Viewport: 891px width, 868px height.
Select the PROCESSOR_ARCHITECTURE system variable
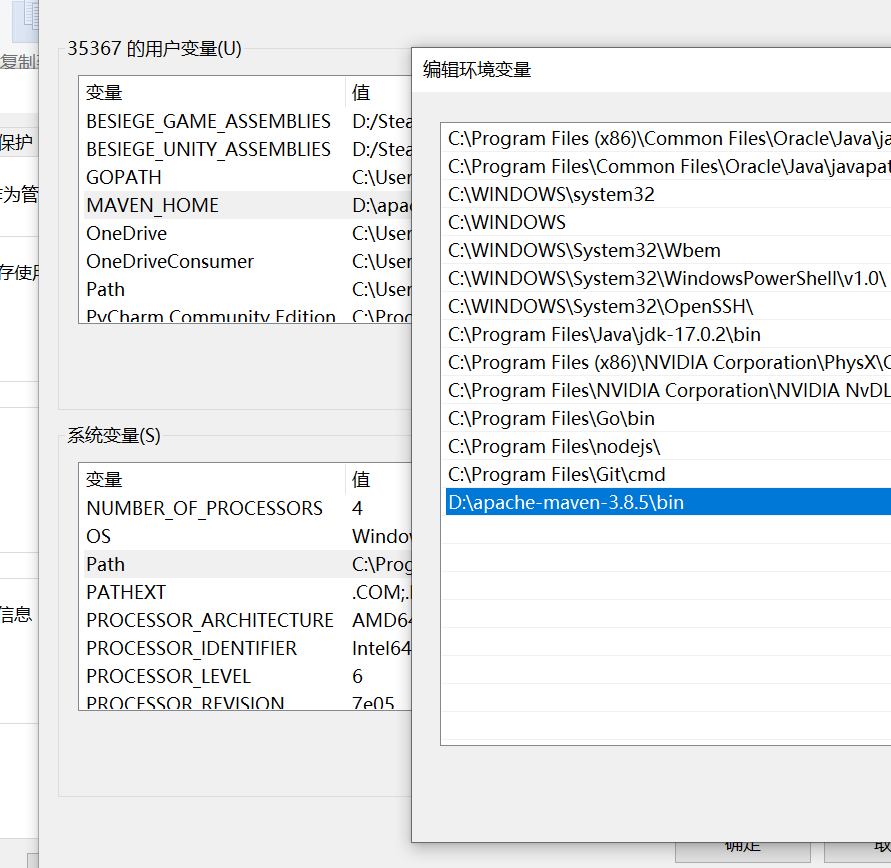[210, 620]
